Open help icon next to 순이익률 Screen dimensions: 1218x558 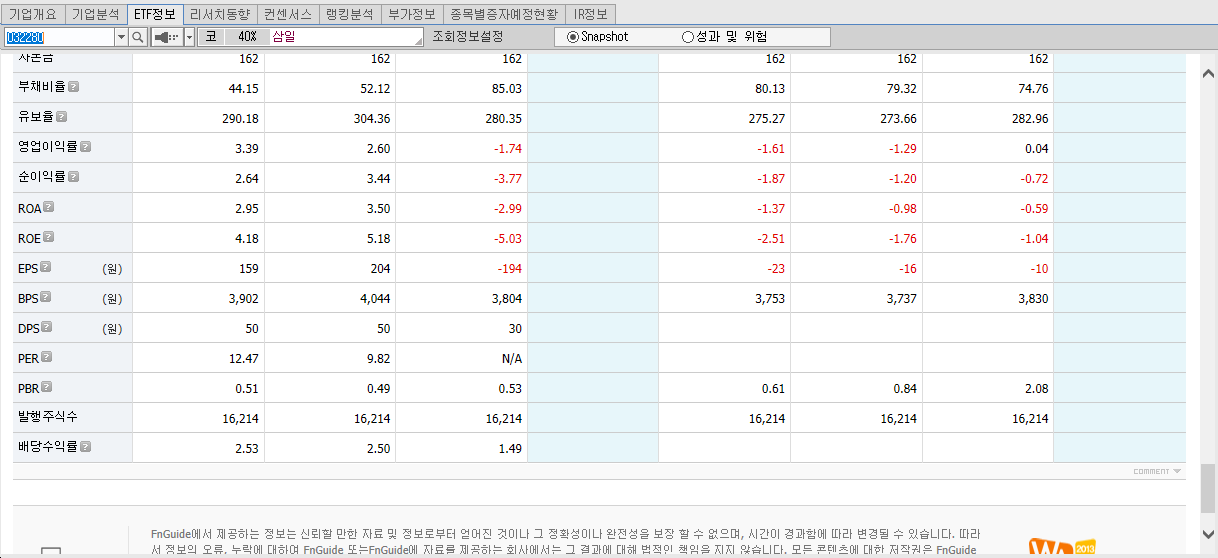(73, 177)
